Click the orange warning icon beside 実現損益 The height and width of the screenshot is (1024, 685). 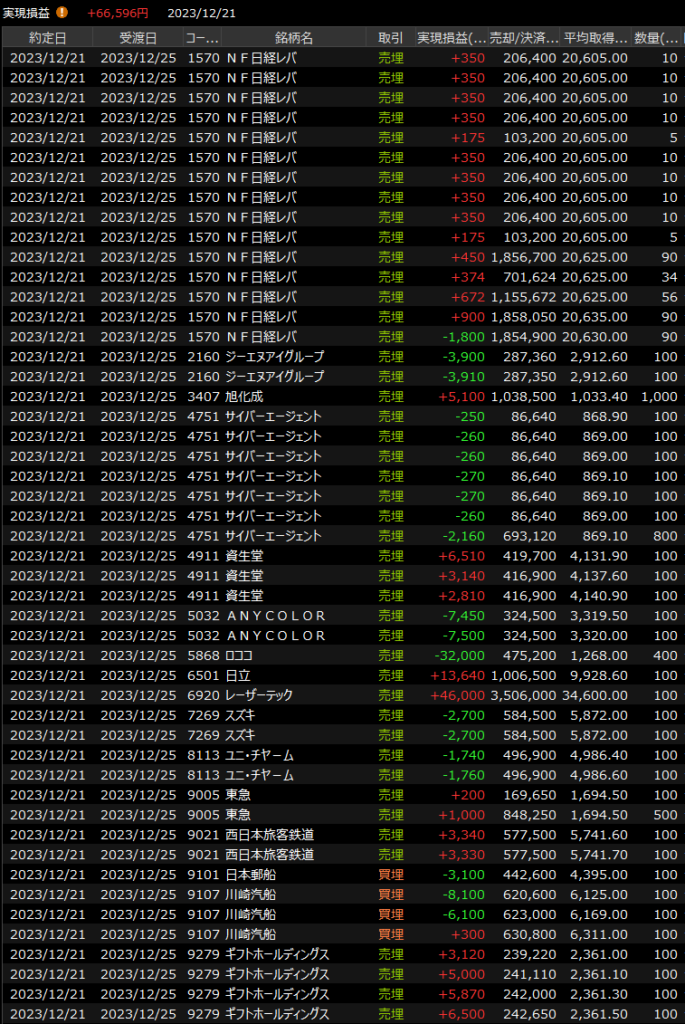point(62,13)
